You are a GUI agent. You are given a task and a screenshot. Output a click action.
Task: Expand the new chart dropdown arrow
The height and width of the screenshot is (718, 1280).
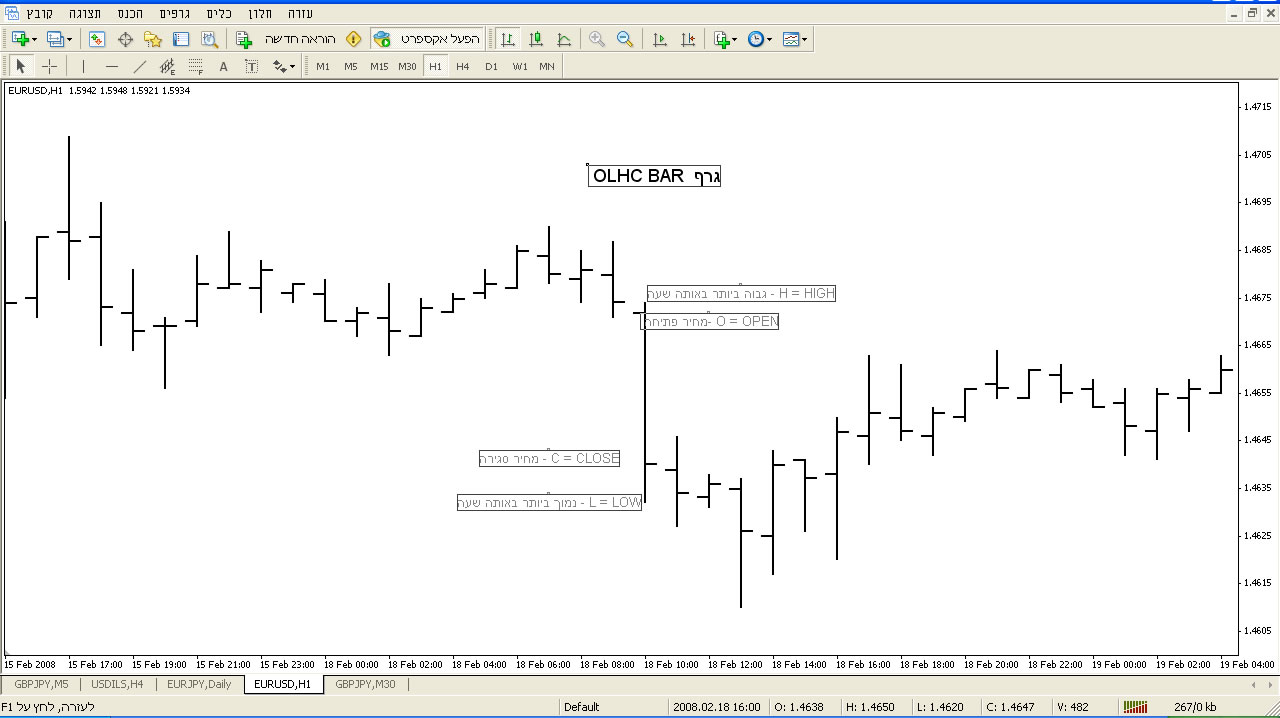click(x=34, y=39)
